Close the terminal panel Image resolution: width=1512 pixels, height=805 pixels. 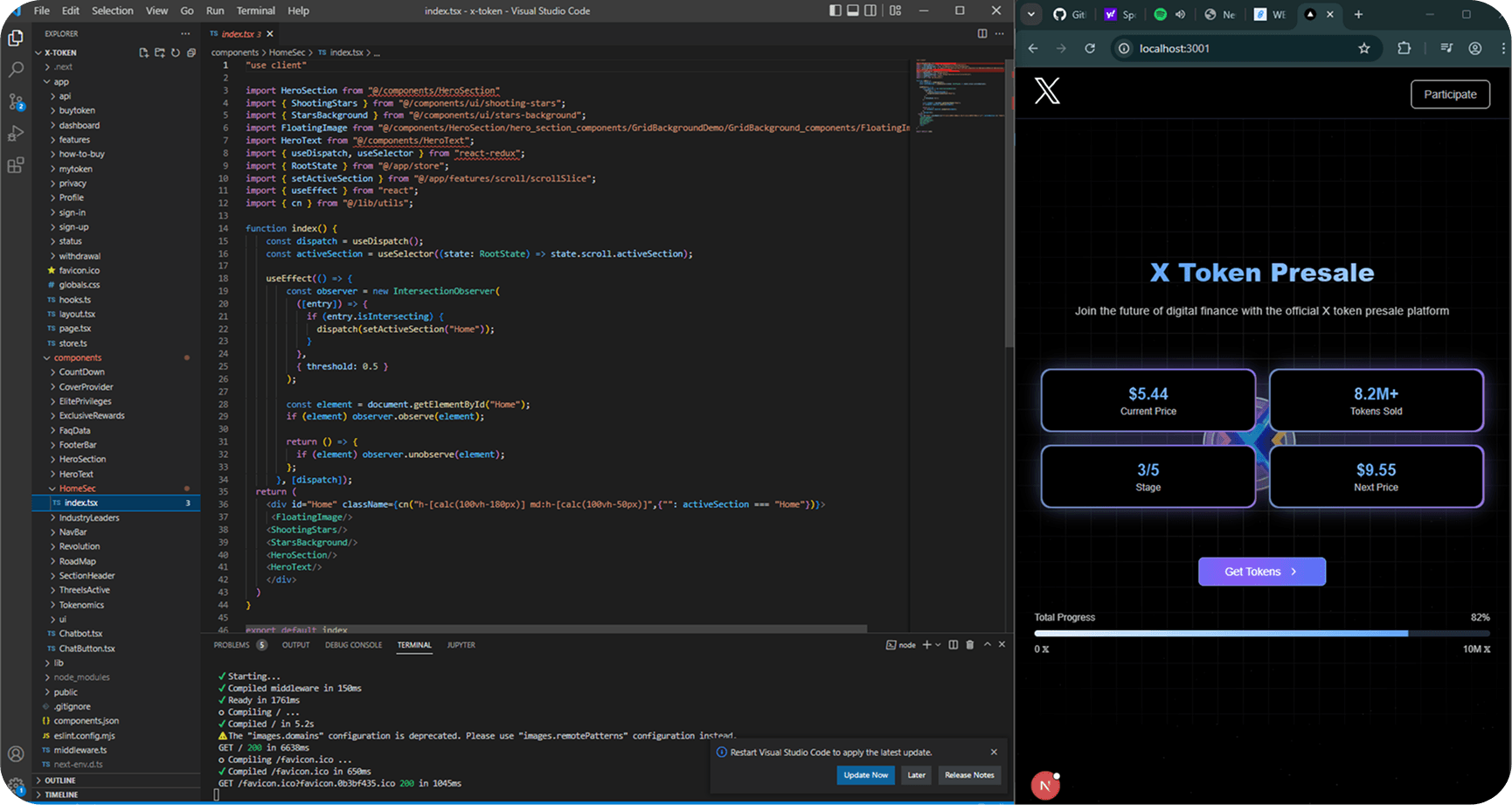[1002, 645]
